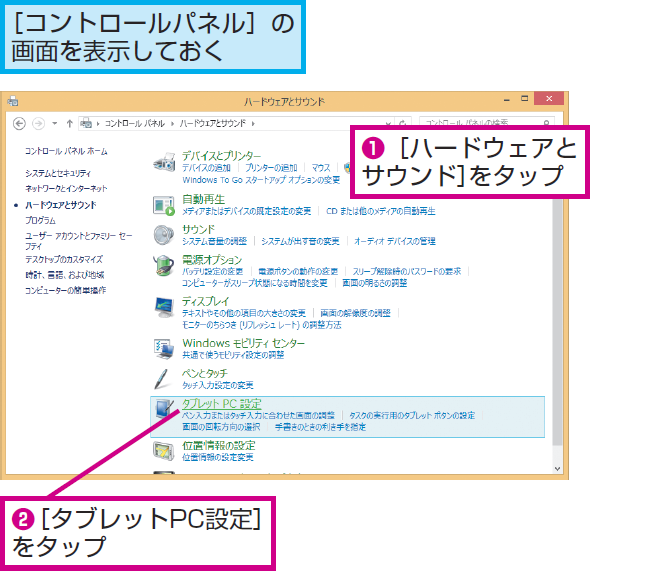Click テキストやその他の項目の大きさの変更

(x=244, y=313)
